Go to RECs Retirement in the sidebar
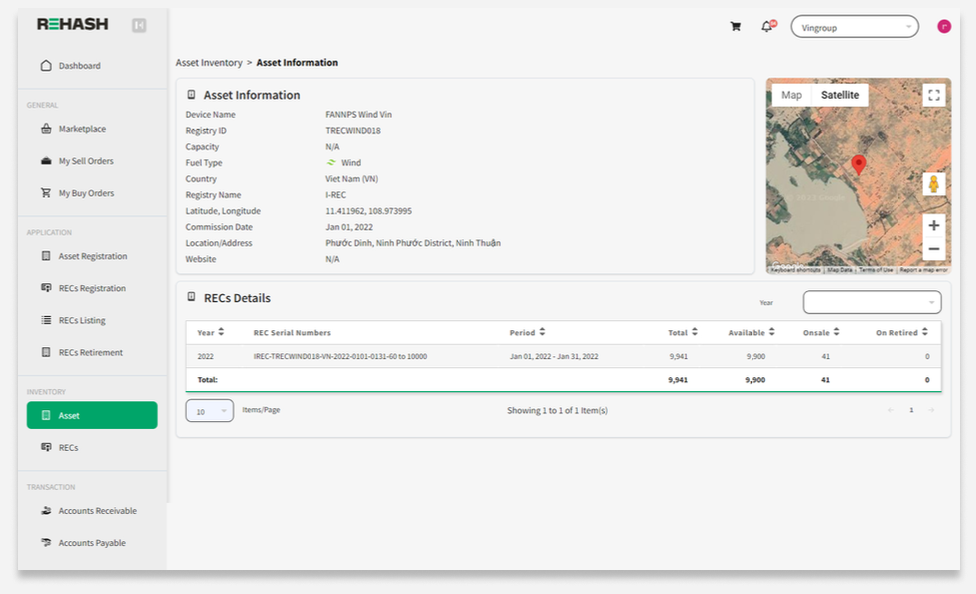 pos(90,353)
